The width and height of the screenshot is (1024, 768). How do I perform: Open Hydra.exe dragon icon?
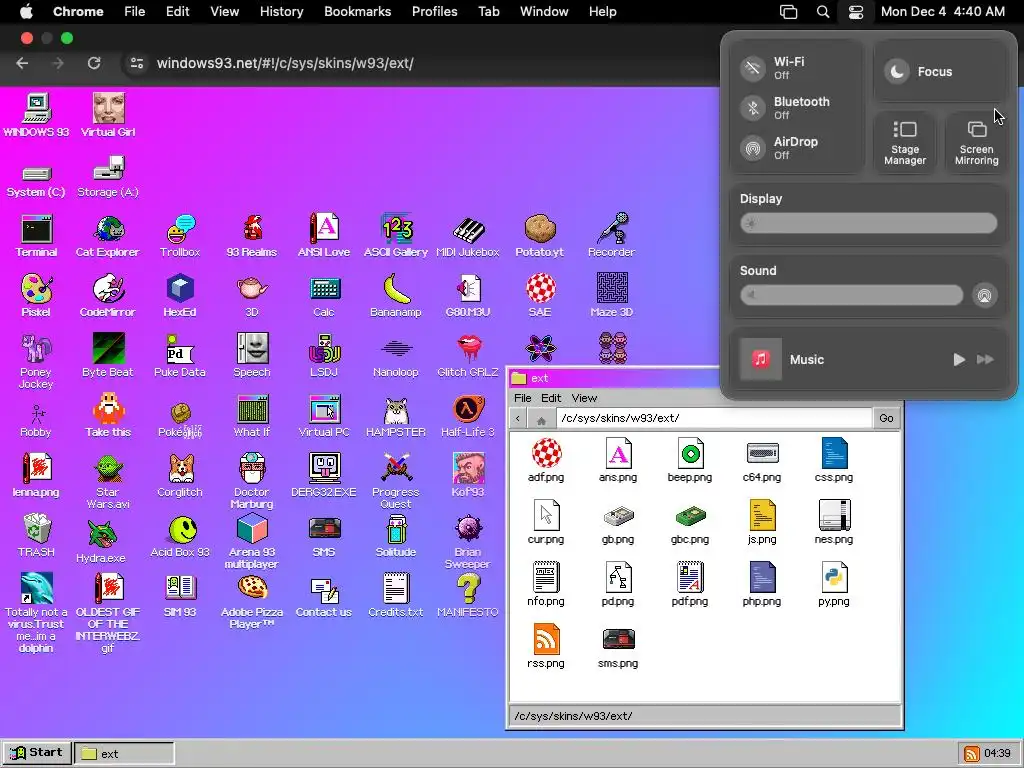tap(101, 543)
